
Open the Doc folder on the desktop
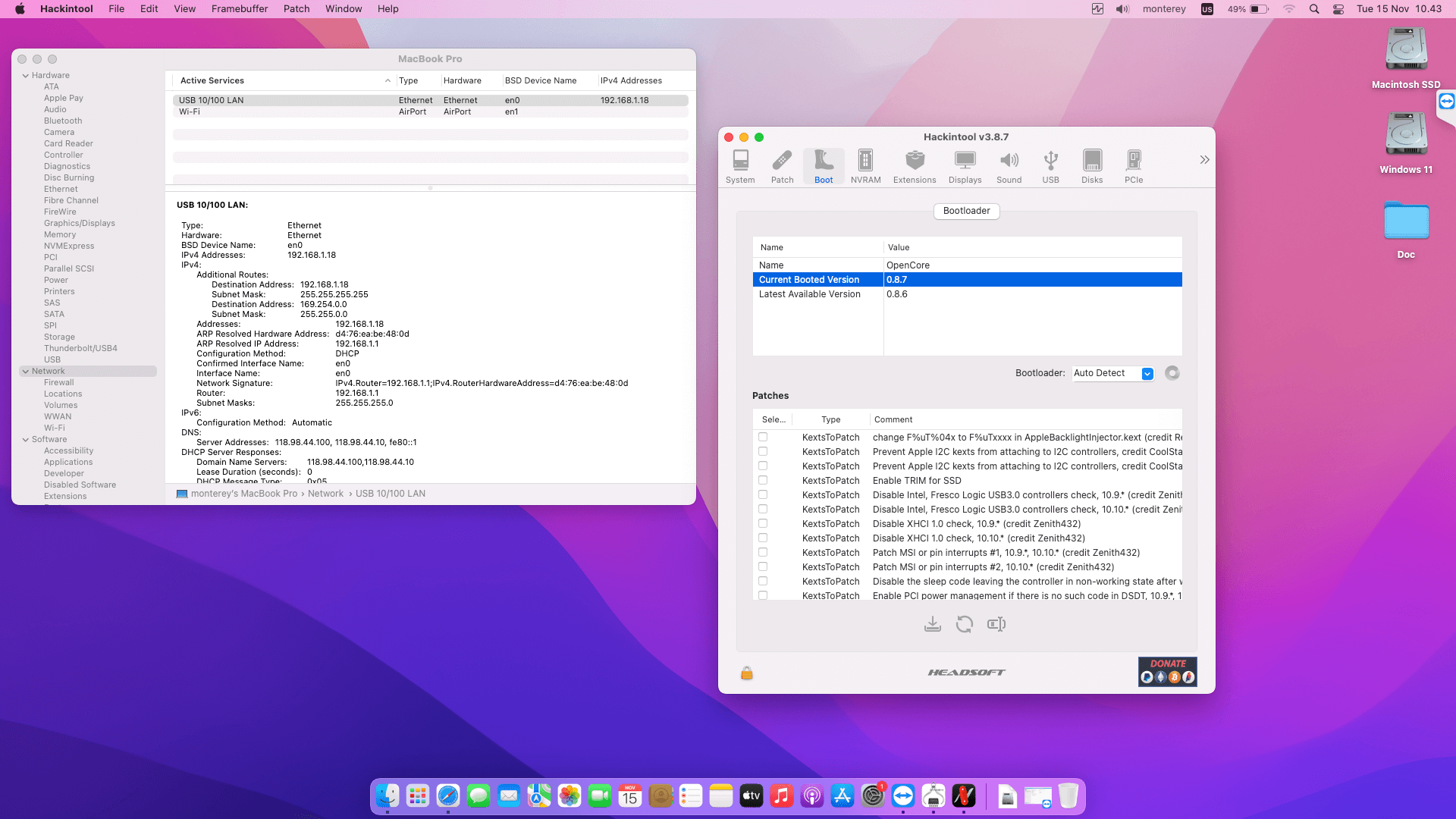1406,230
